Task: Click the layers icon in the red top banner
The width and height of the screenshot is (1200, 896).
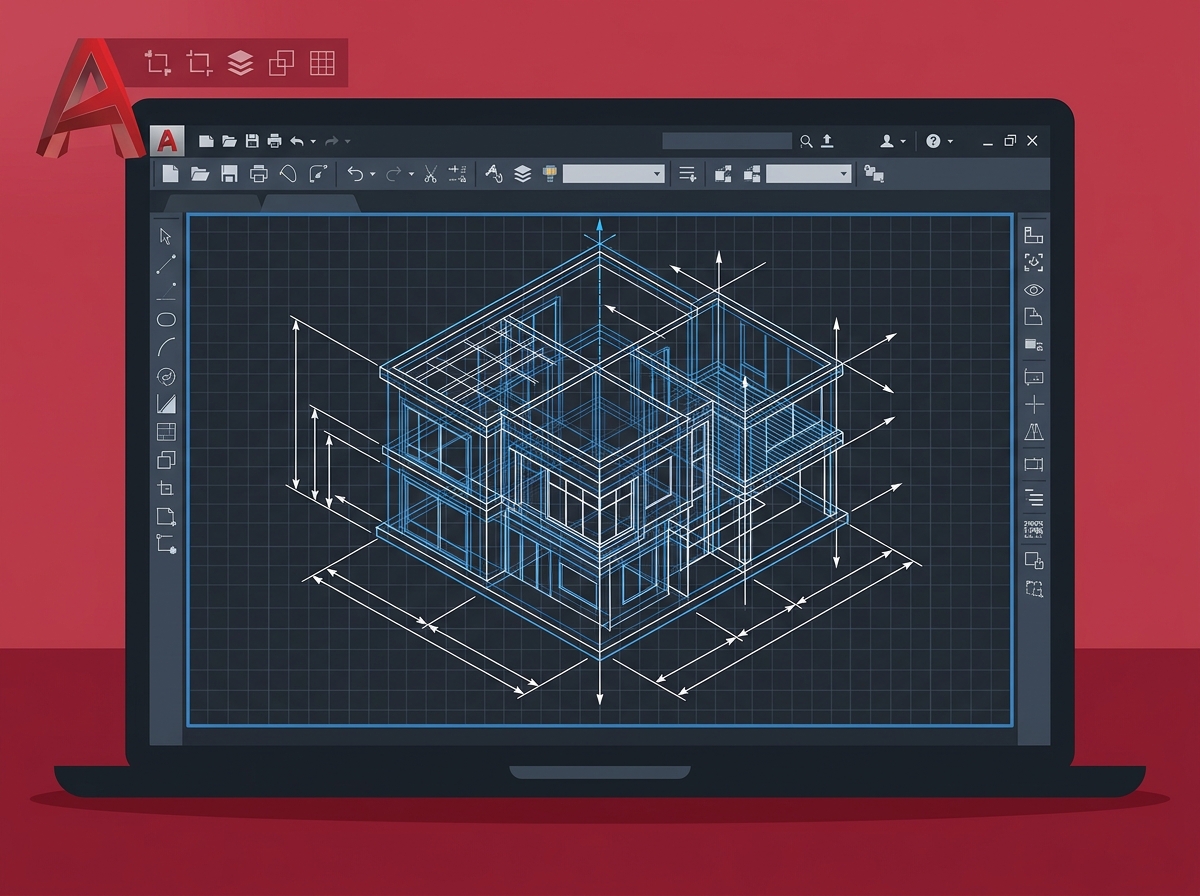Action: click(x=240, y=63)
